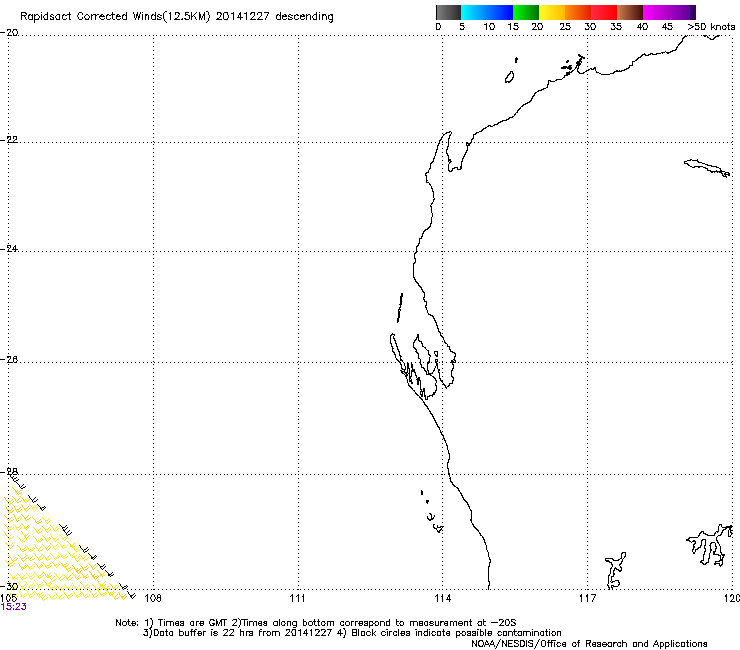This screenshot has width=740, height=650.
Task: Select the green 15-20 knots legend segment
Action: [526, 12]
